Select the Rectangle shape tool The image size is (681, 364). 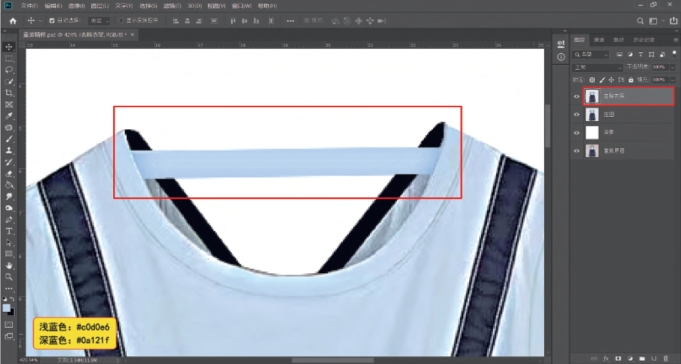9,254
